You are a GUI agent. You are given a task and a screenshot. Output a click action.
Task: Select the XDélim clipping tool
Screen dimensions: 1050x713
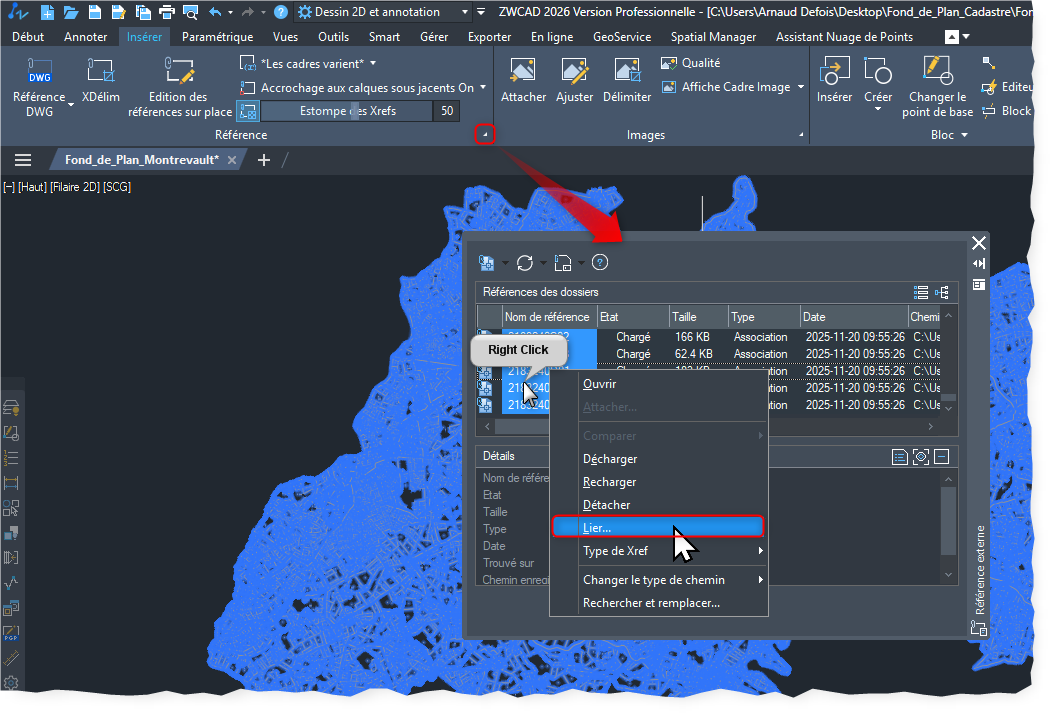tap(101, 72)
